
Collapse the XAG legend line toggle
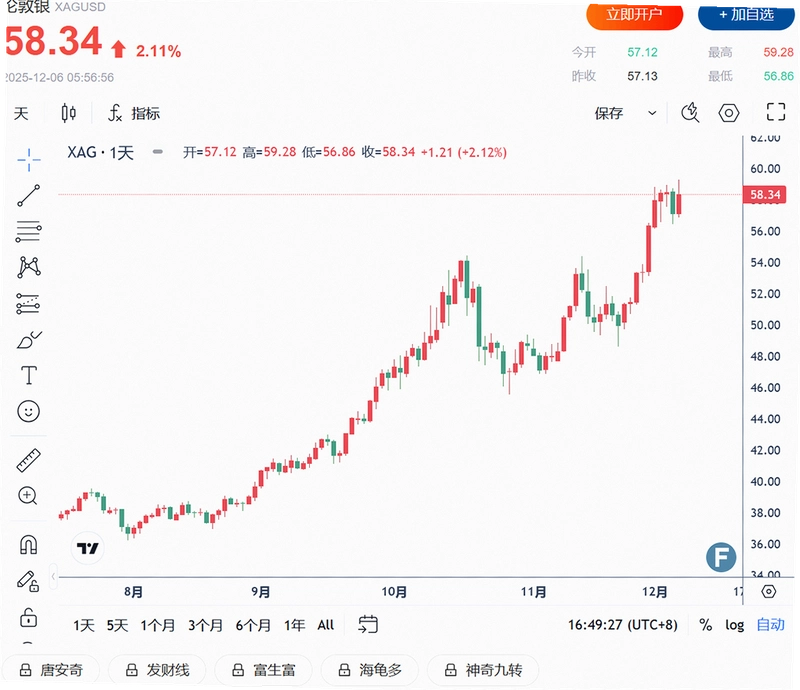coord(158,152)
